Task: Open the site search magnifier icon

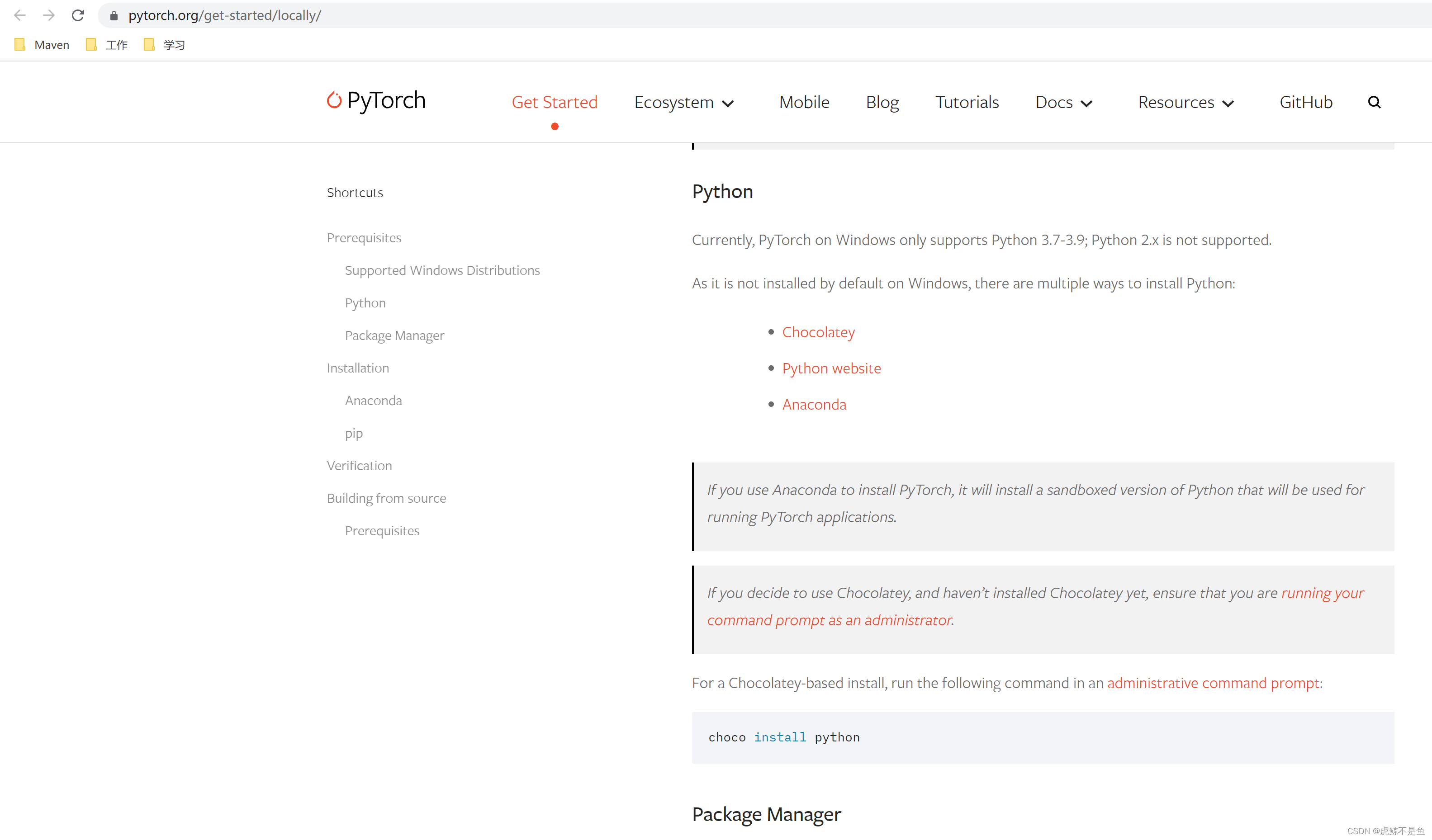Action: 1374,102
